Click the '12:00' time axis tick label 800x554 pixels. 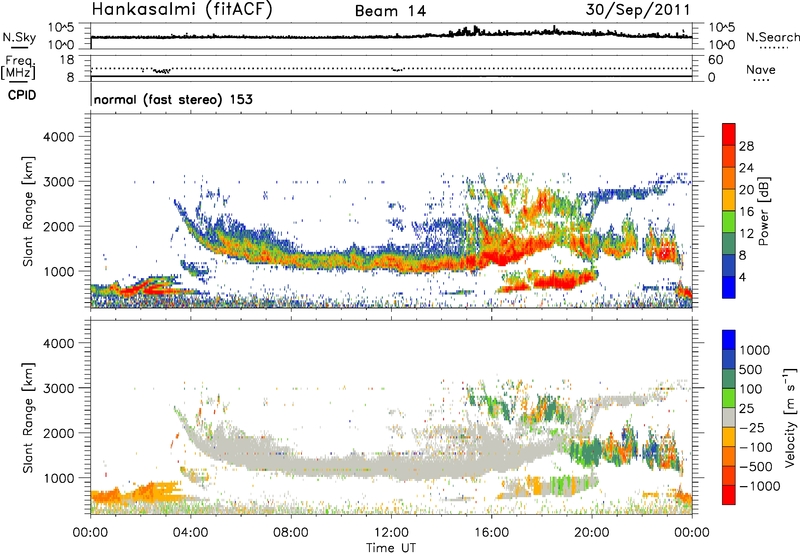[x=391, y=533]
